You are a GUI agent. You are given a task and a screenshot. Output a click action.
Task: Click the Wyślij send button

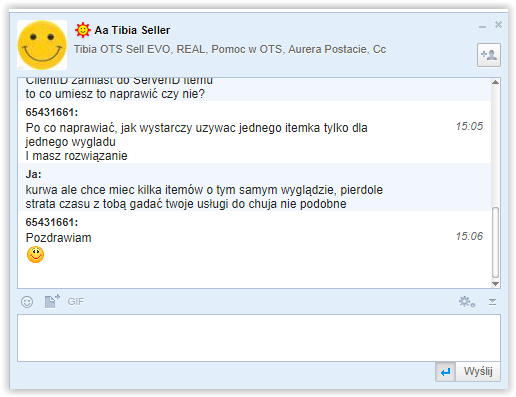pyautogui.click(x=478, y=371)
